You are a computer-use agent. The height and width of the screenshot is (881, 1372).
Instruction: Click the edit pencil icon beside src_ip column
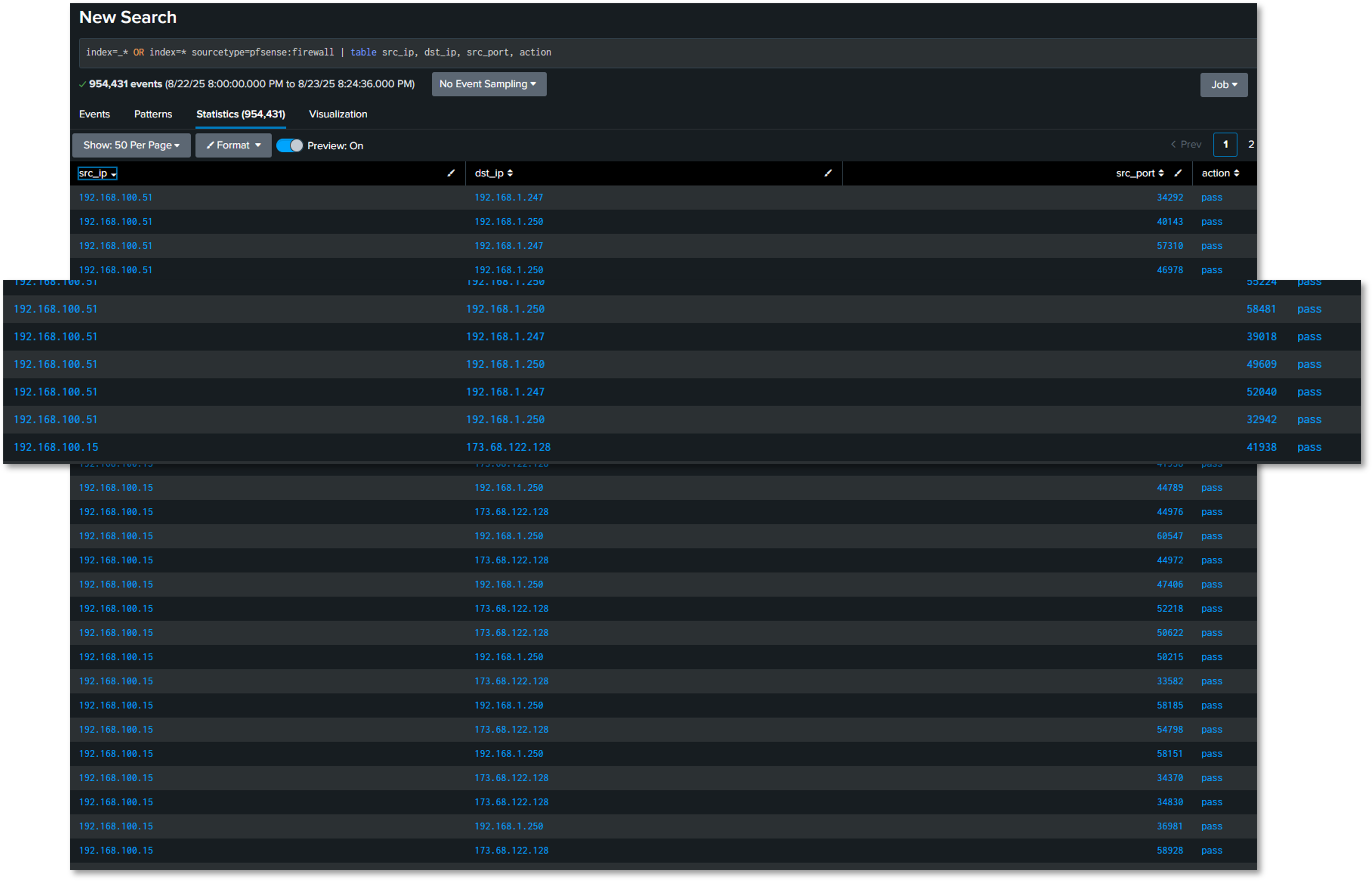451,173
